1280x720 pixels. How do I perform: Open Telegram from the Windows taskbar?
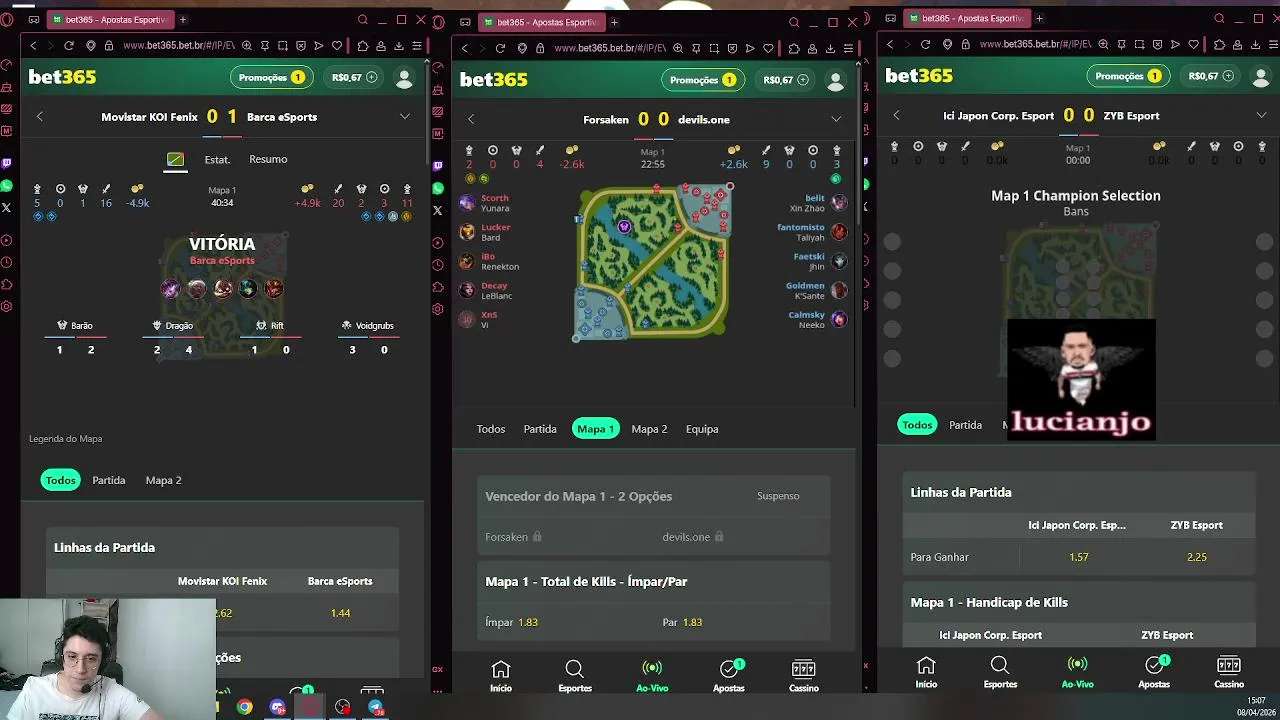[x=376, y=707]
